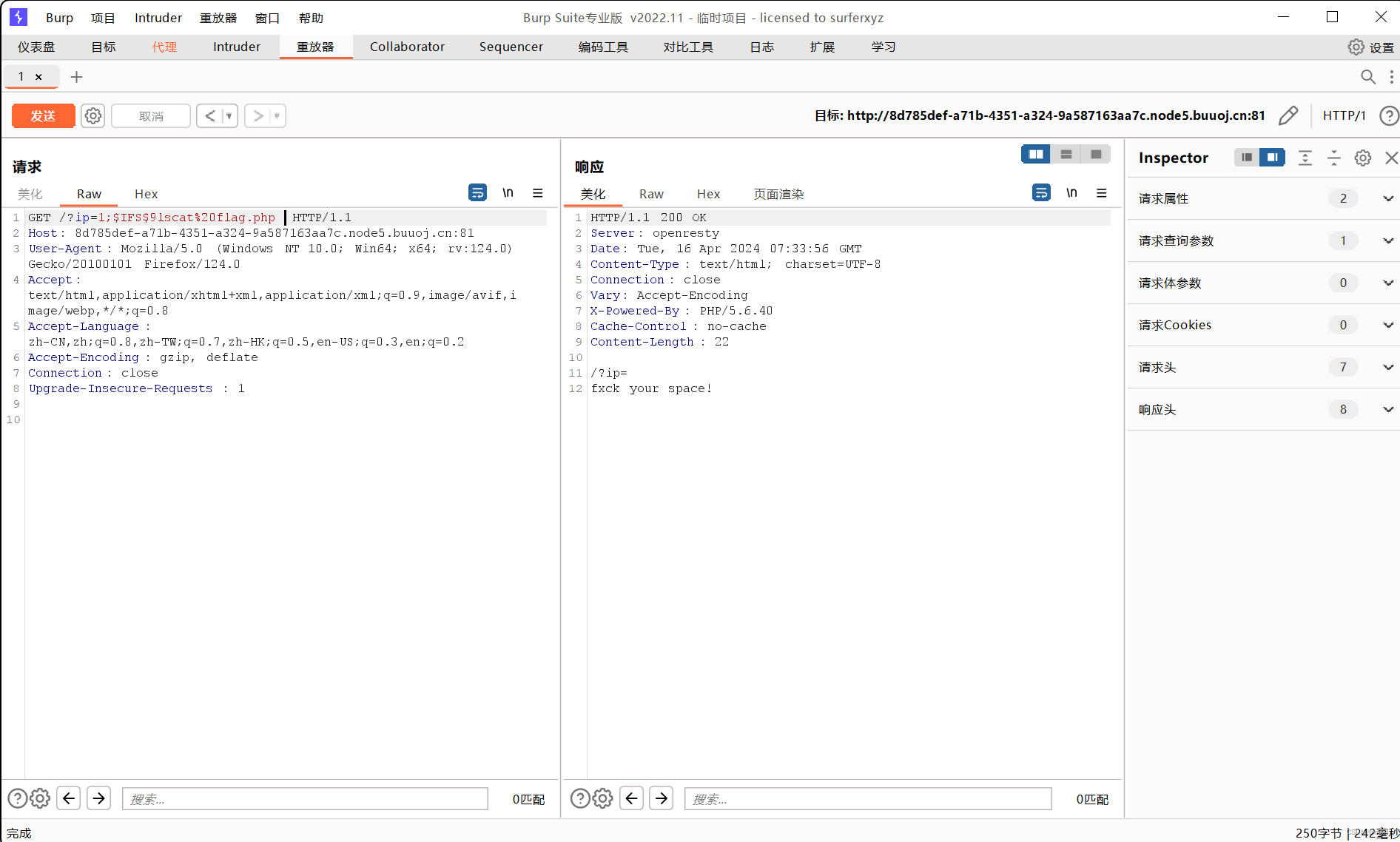
Task: Click the 取消 cancel button
Action: pos(150,115)
